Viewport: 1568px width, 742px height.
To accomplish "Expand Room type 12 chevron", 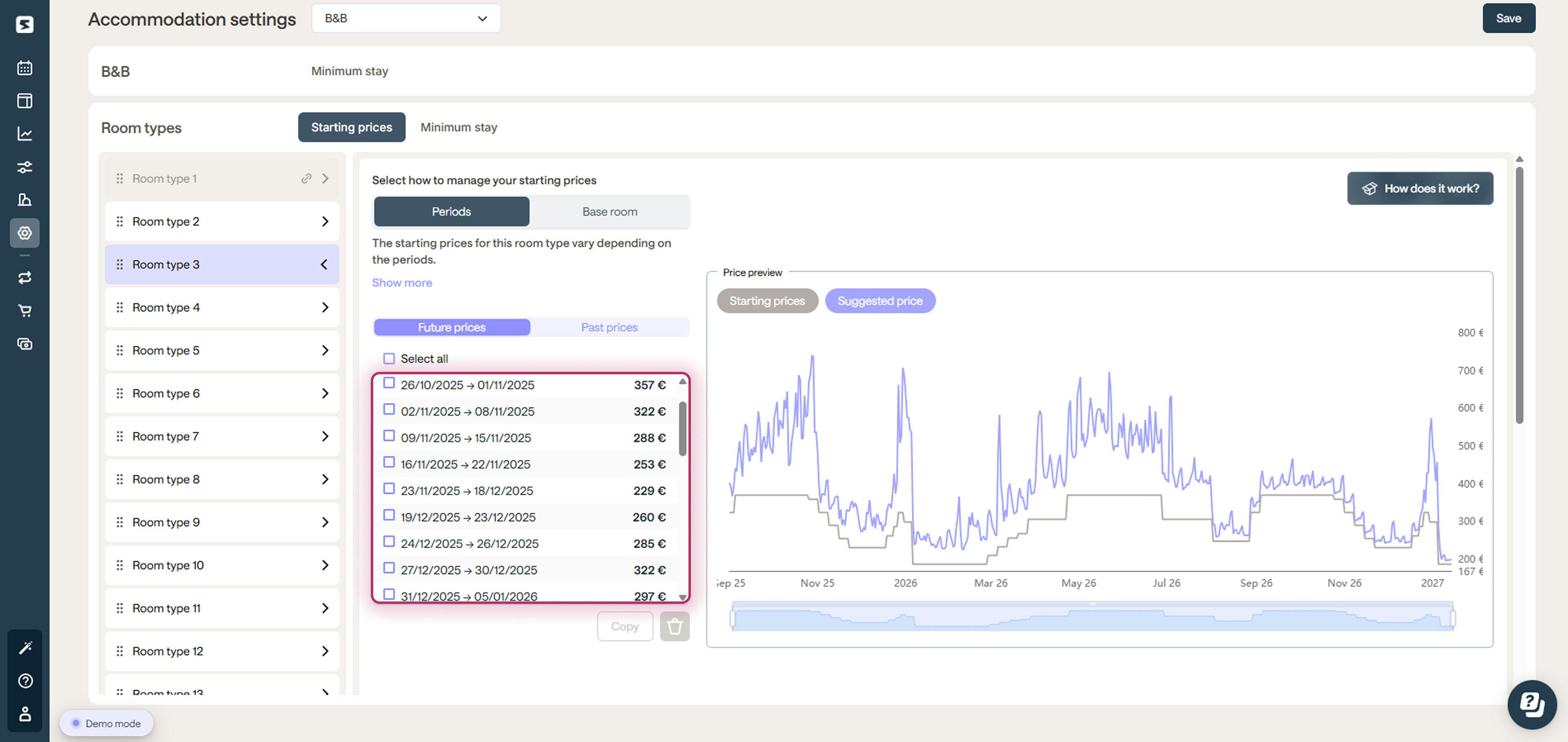I will (325, 651).
